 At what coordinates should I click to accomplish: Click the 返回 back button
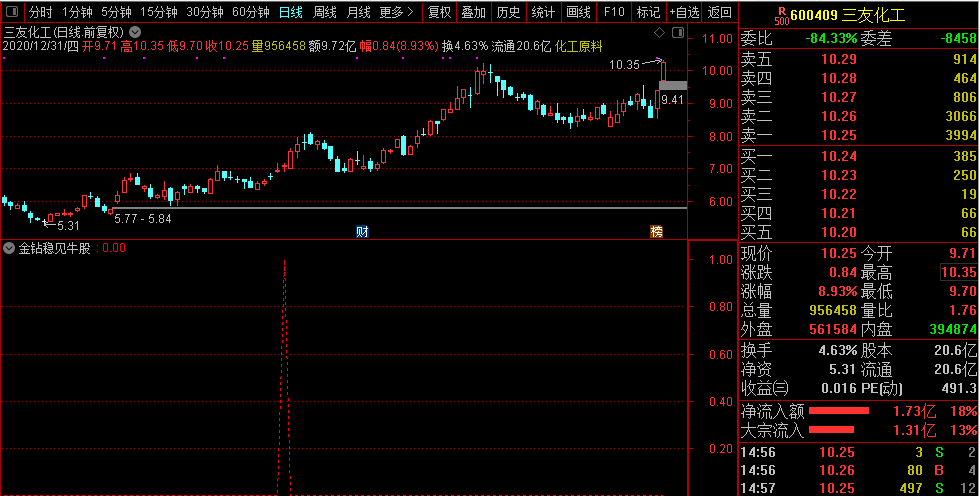[720, 12]
